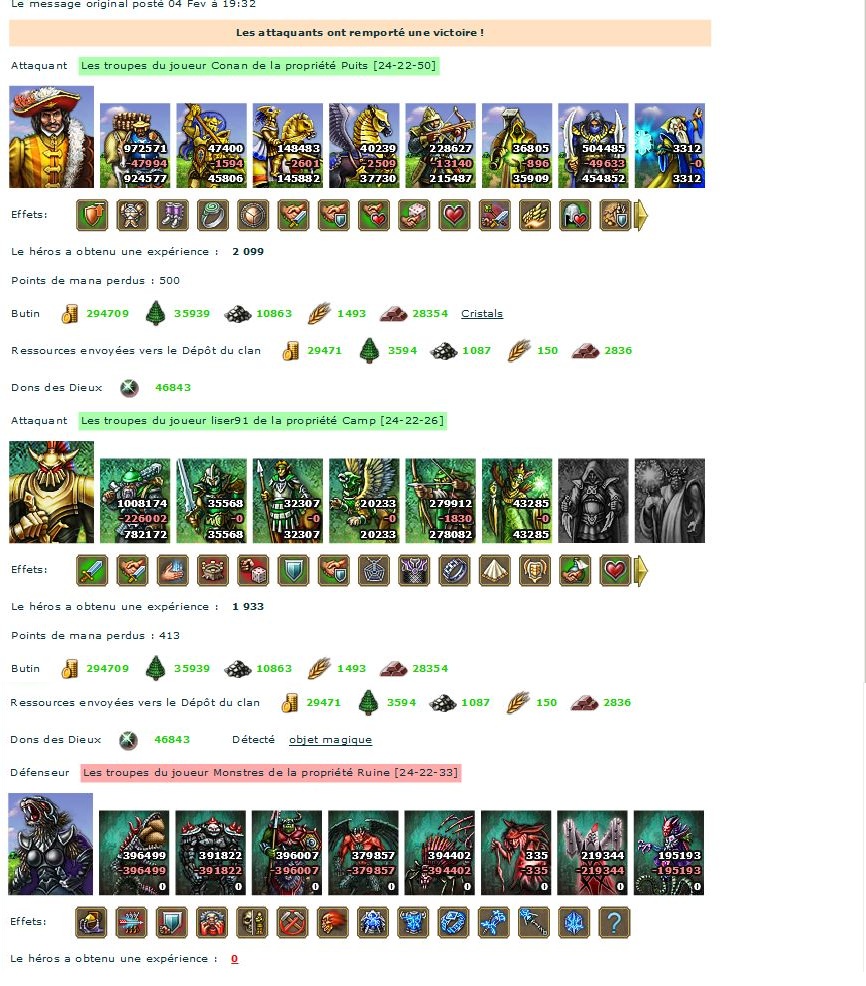Screen dimensions: 866x986
Task: Click the spider web effect icon for liser91
Action: pos(374,570)
